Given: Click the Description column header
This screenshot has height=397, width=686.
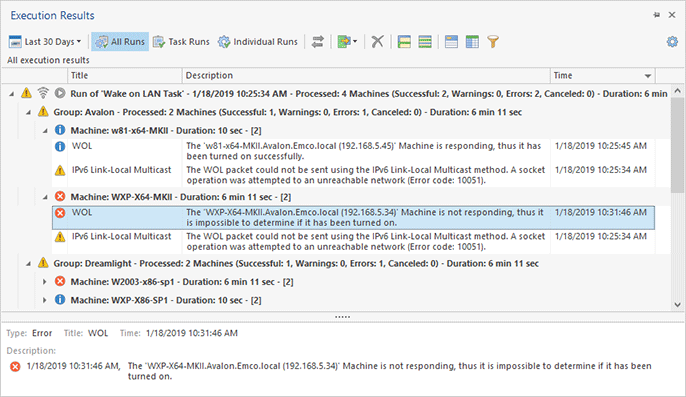Looking at the screenshot, I should click(x=366, y=76).
